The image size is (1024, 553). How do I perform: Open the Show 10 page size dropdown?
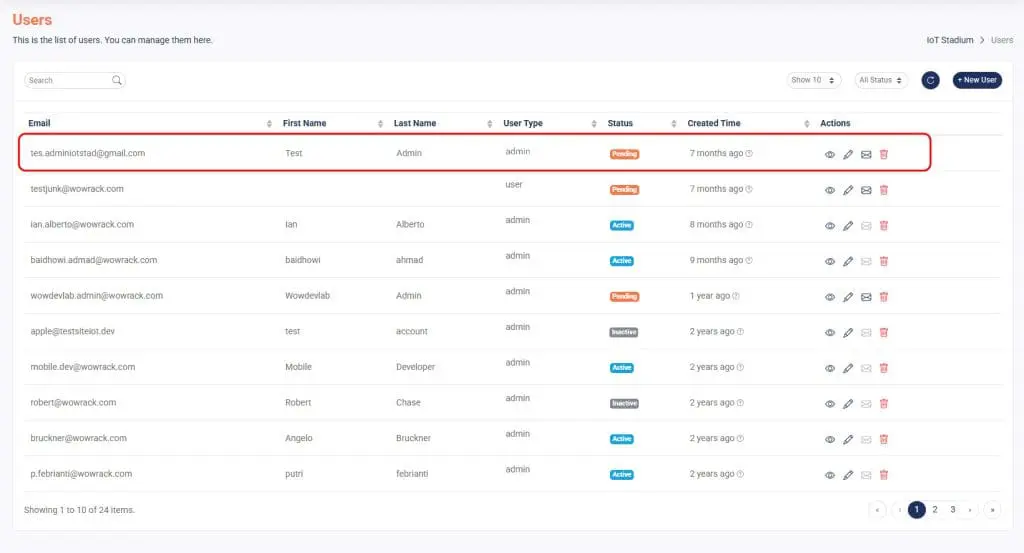click(x=813, y=80)
